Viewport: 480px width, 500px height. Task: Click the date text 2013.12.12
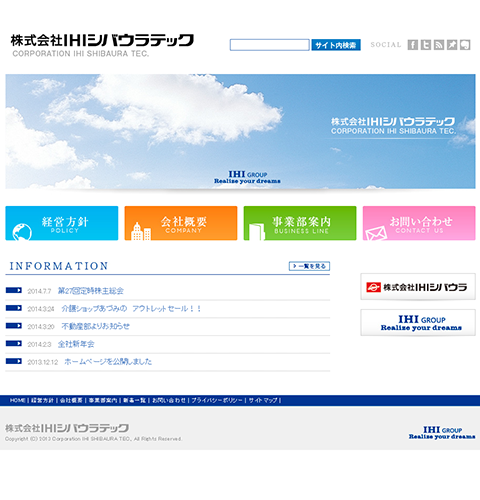point(43,362)
